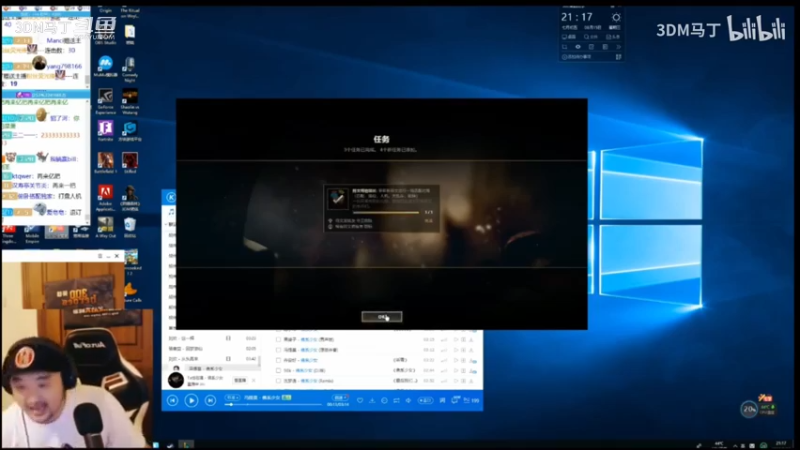Viewport: 800px width, 450px height.
Task: Play the current song in music player
Action: coord(191,401)
